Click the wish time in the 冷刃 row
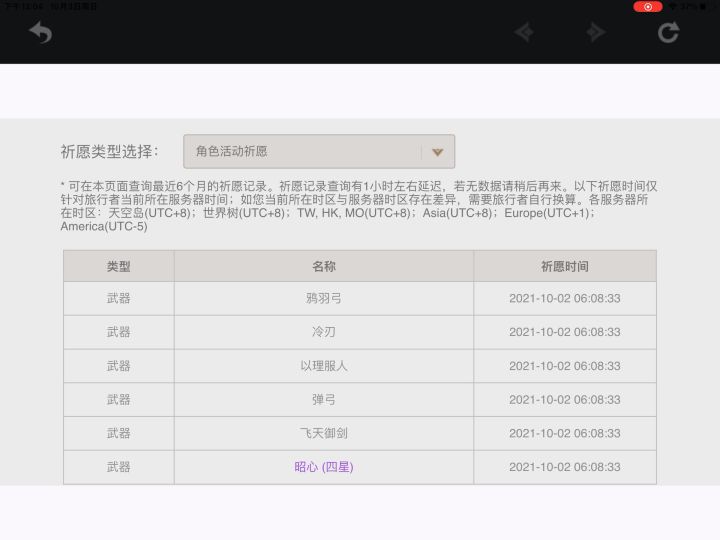 click(x=565, y=332)
